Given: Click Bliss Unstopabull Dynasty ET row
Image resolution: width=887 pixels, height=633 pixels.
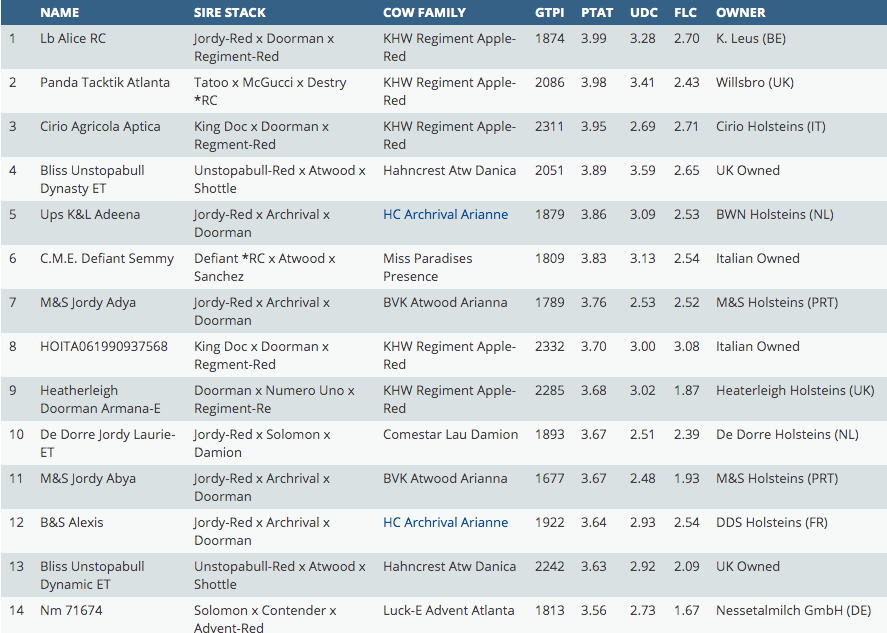Looking at the screenshot, I should pyautogui.click(x=92, y=179).
